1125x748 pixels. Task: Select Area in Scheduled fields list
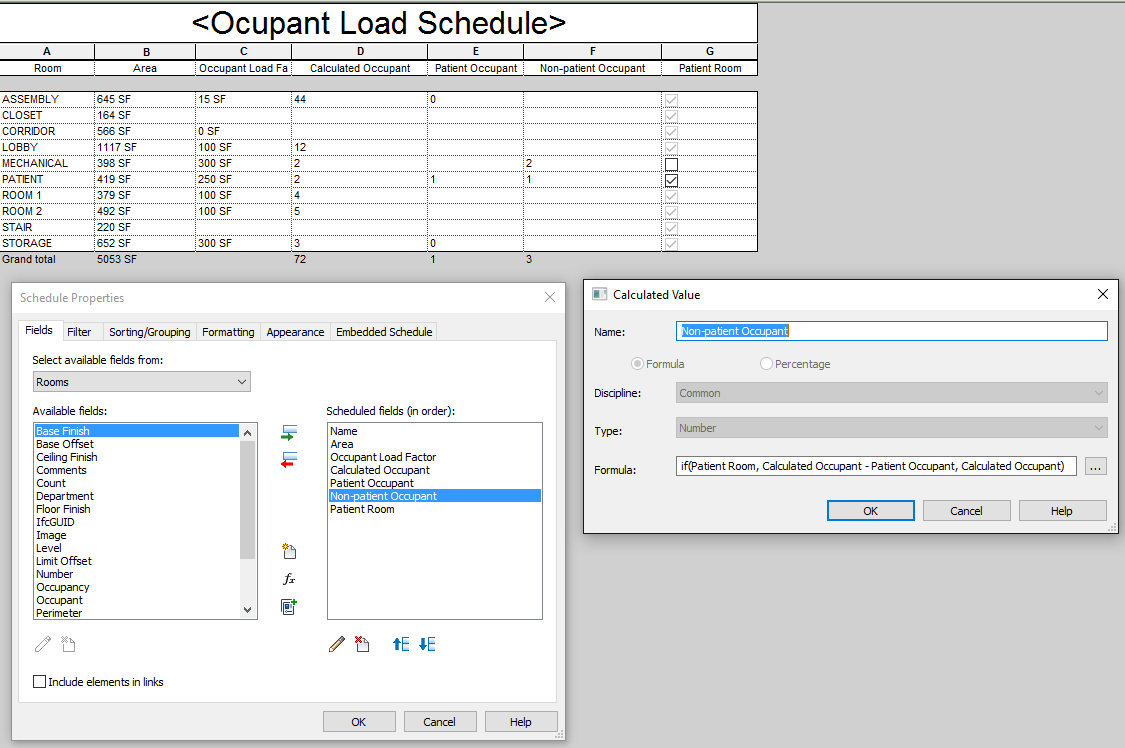[x=434, y=444]
